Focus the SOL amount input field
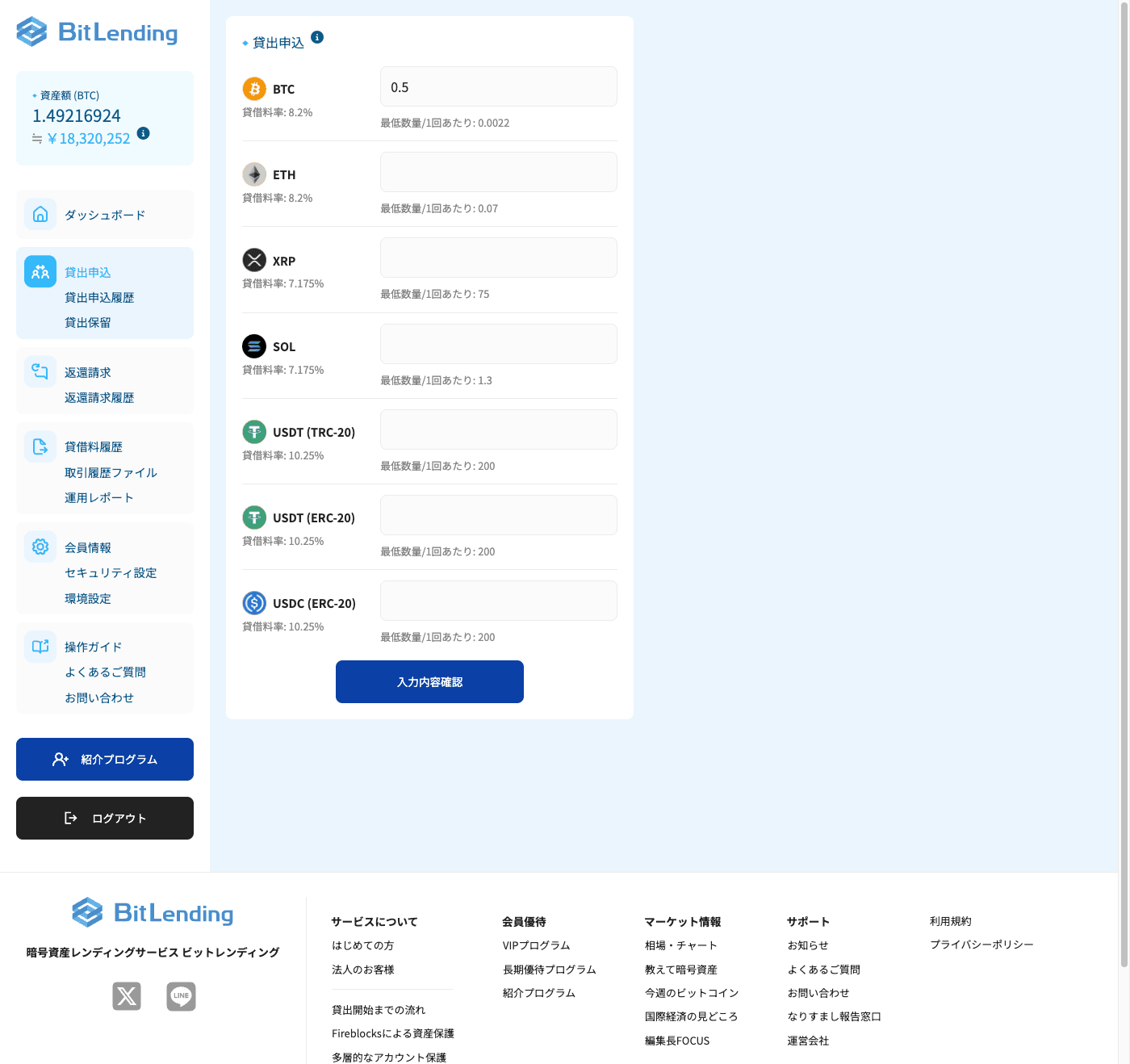The image size is (1130, 1064). tap(499, 344)
